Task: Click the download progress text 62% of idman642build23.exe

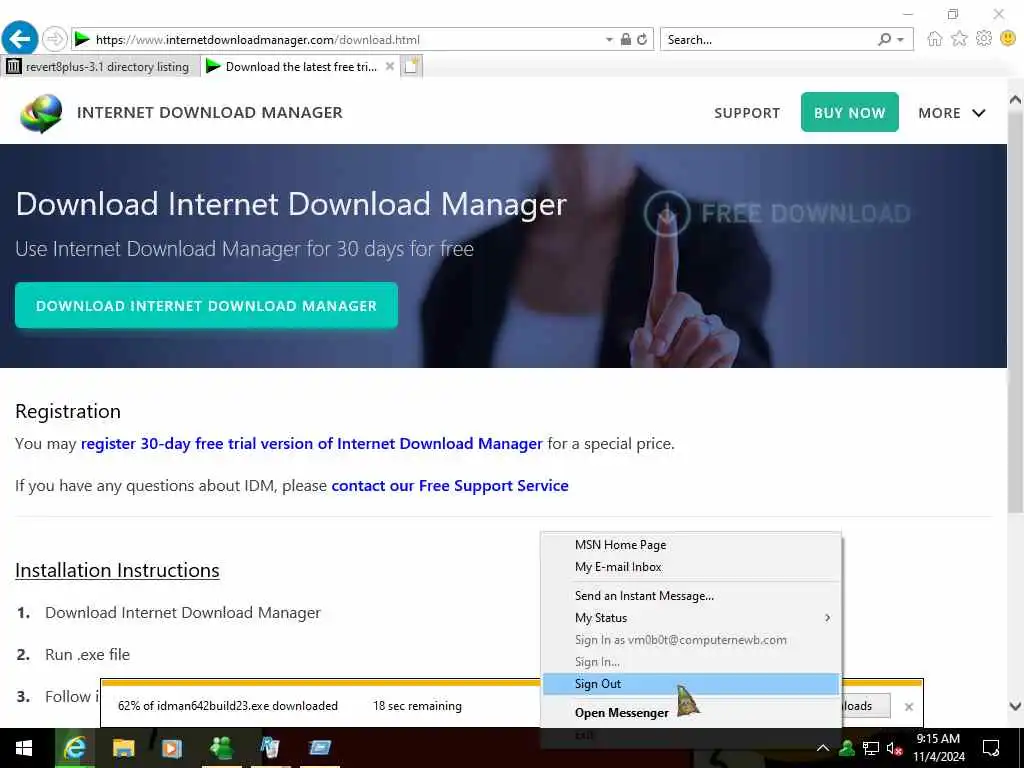Action: tap(228, 706)
